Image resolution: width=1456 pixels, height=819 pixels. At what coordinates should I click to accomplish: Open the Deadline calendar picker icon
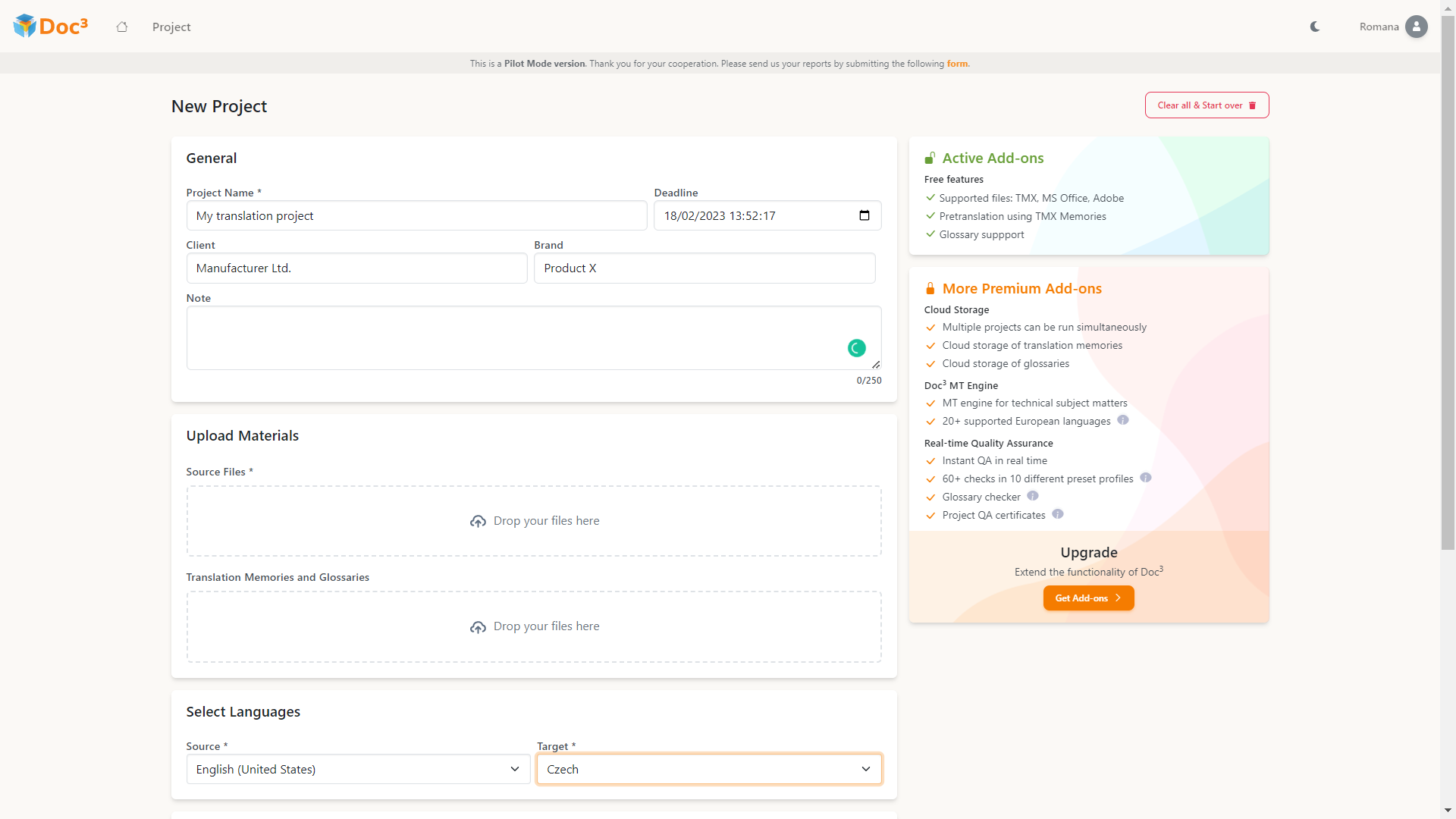point(864,215)
